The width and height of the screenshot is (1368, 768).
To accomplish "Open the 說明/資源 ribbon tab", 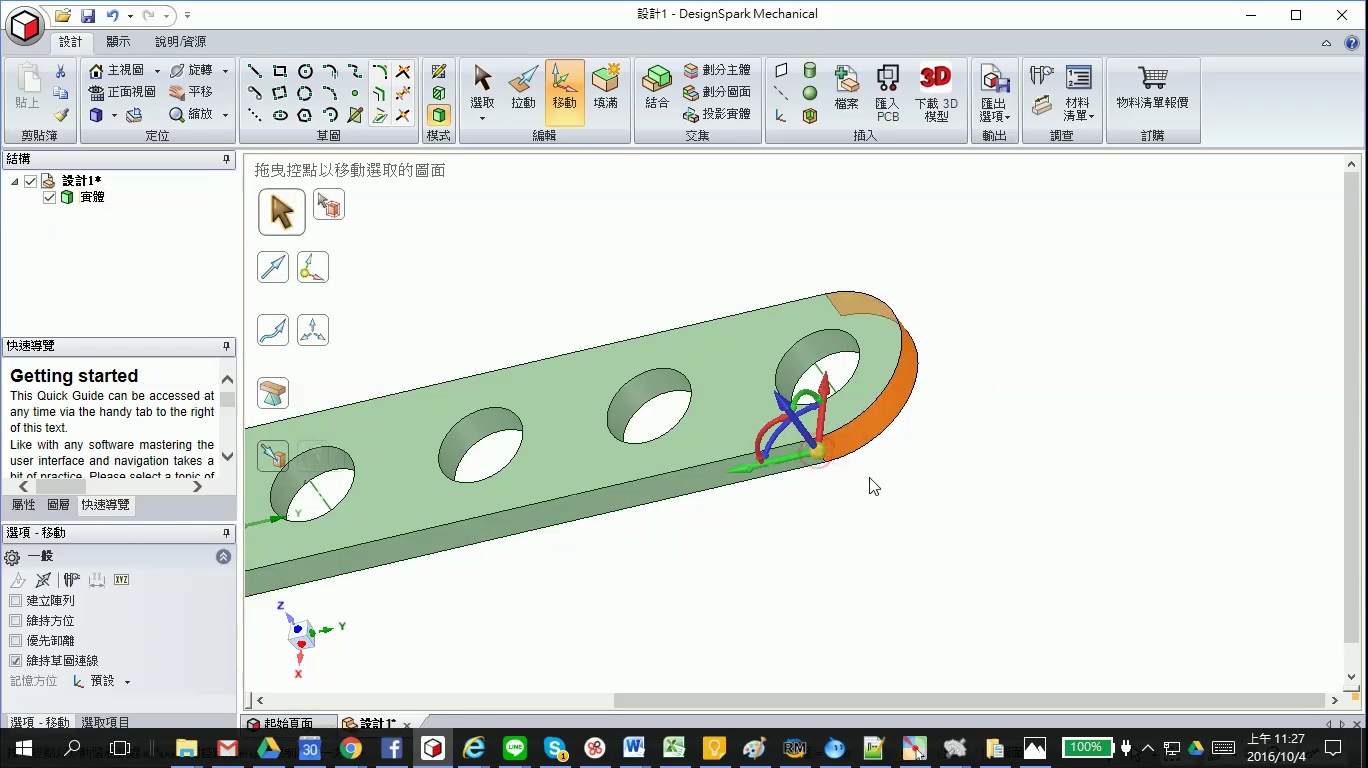I will (x=180, y=42).
